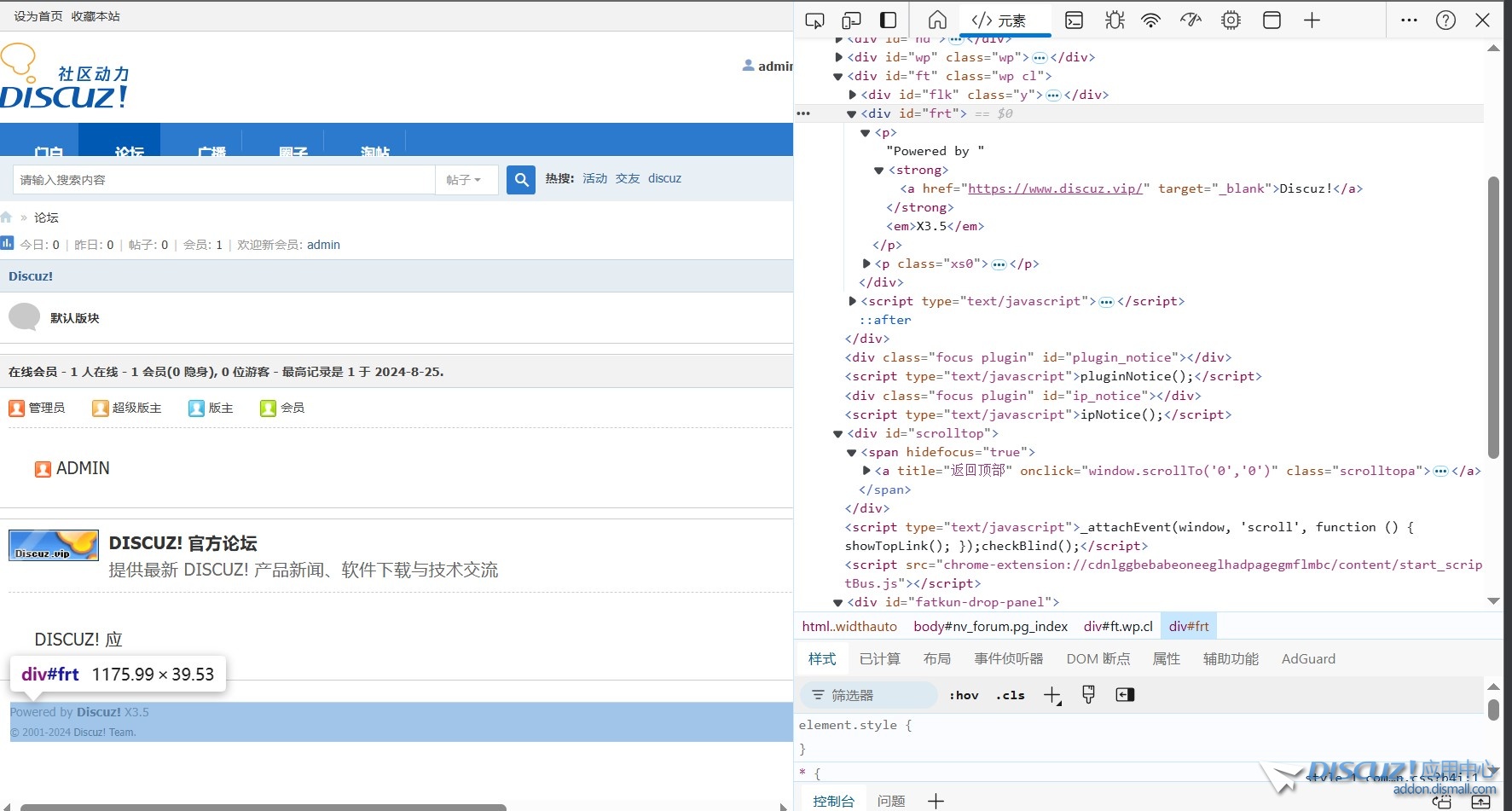Switch to the 已计算 tab
This screenshot has height=811, width=1512.
(x=879, y=659)
